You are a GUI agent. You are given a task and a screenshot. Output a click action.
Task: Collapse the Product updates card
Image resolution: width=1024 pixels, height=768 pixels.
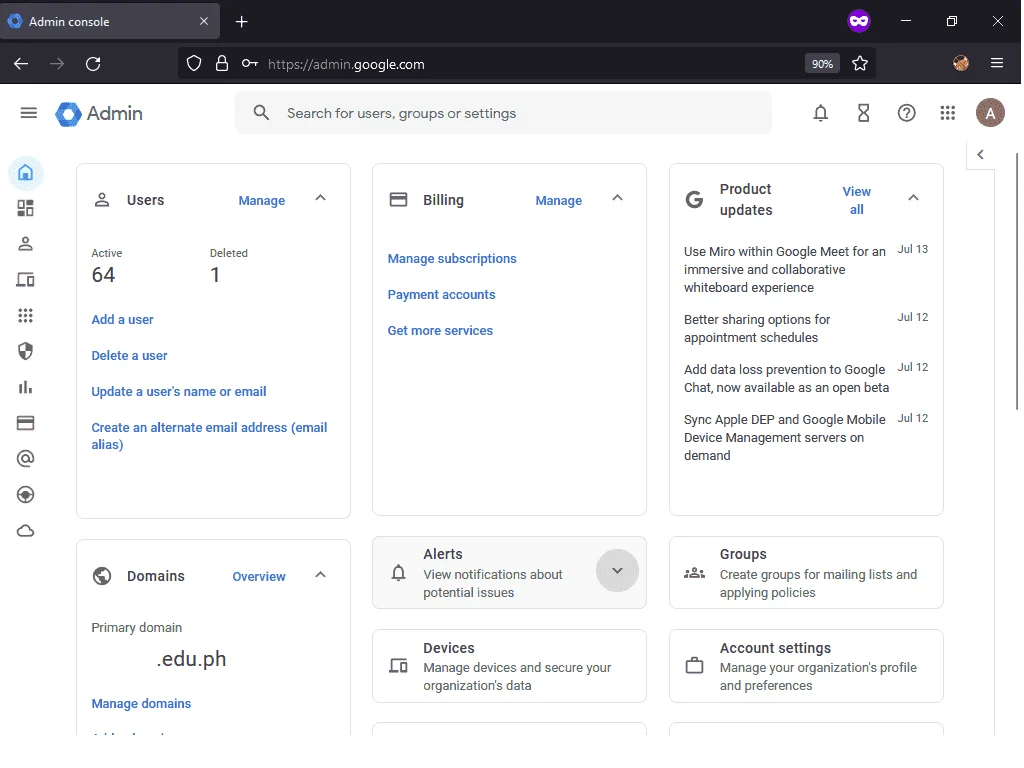coord(914,198)
